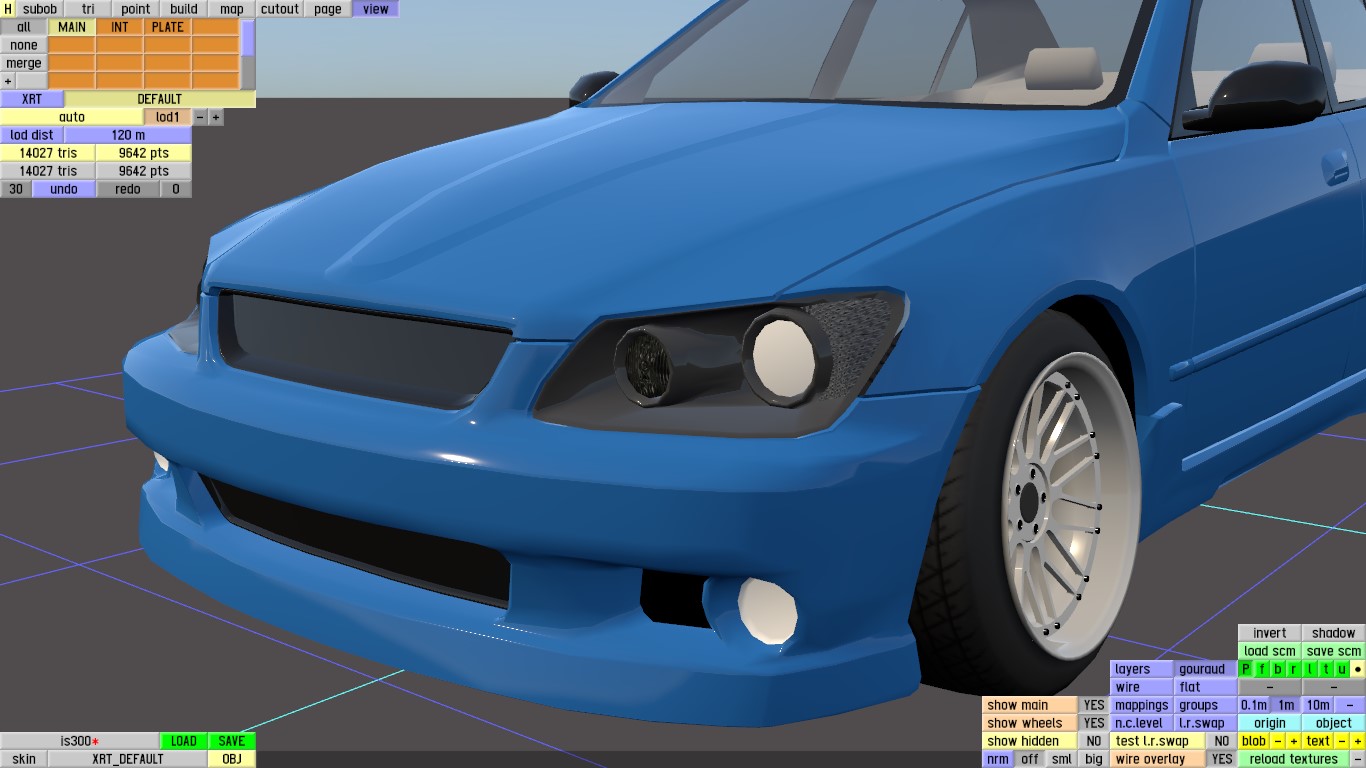Open the XRT_DEFAULT skin selector
Image resolution: width=1366 pixels, height=768 pixels.
(128, 759)
